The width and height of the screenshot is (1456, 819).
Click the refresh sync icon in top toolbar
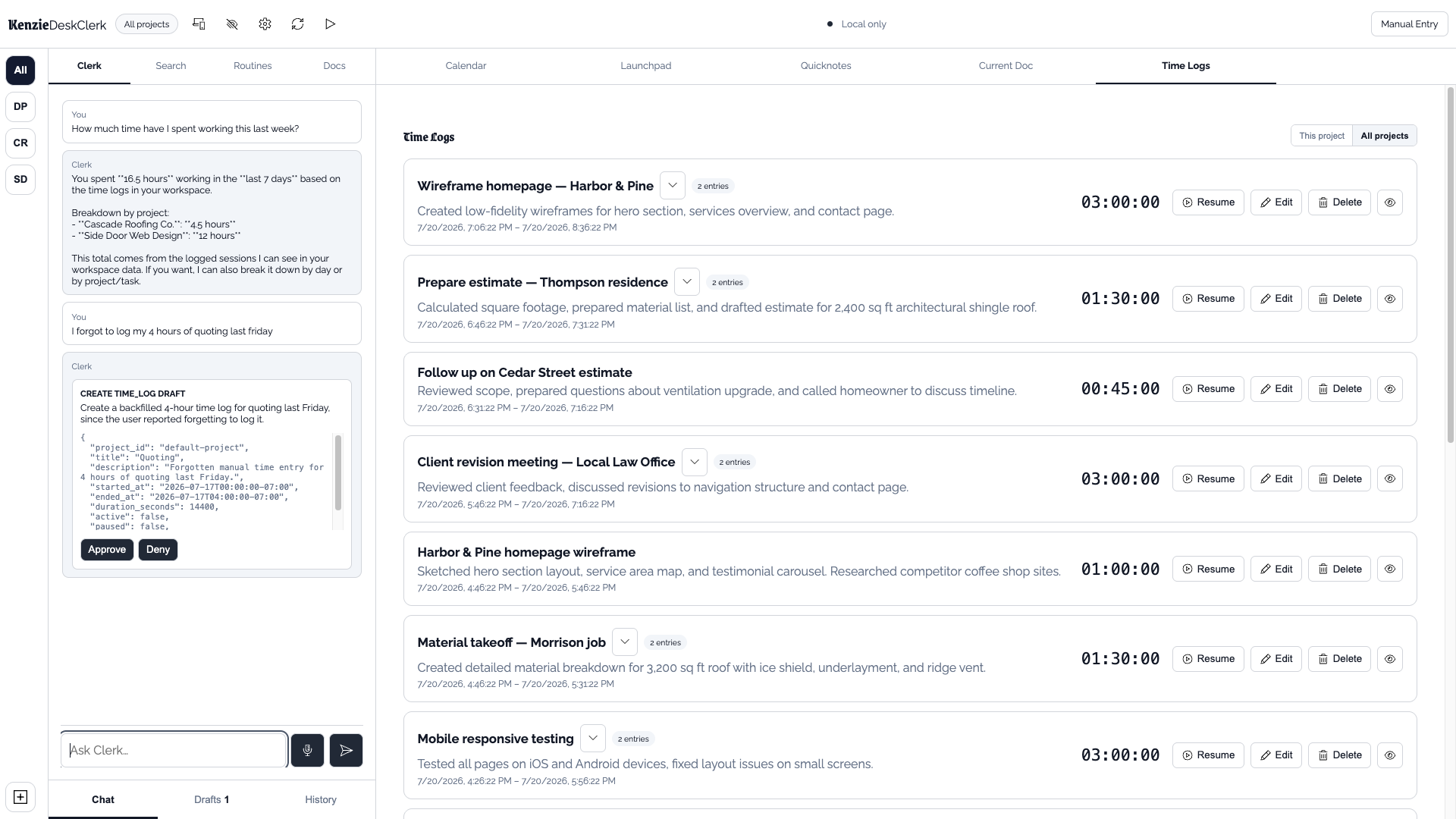(x=297, y=24)
